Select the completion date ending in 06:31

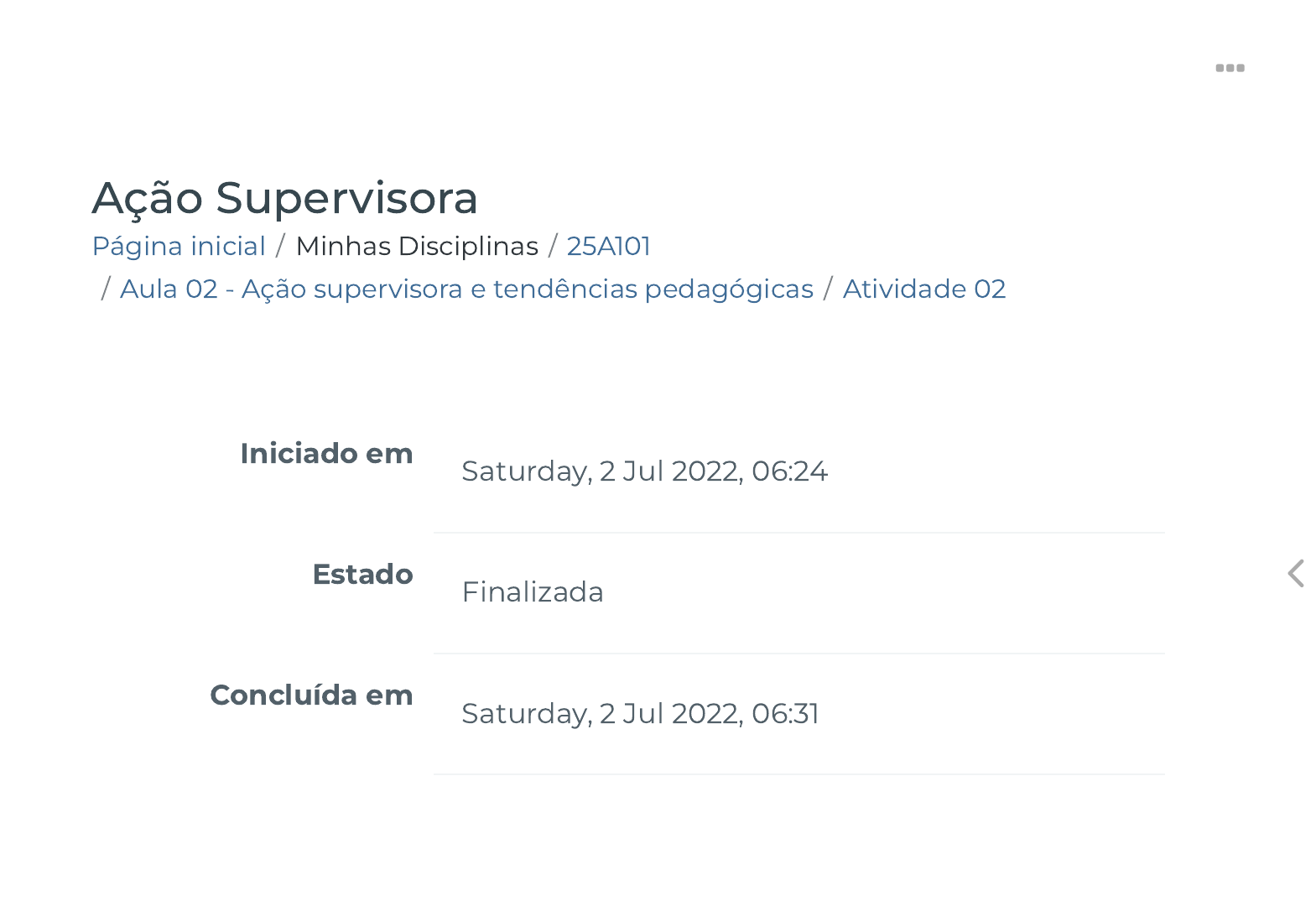tap(640, 713)
